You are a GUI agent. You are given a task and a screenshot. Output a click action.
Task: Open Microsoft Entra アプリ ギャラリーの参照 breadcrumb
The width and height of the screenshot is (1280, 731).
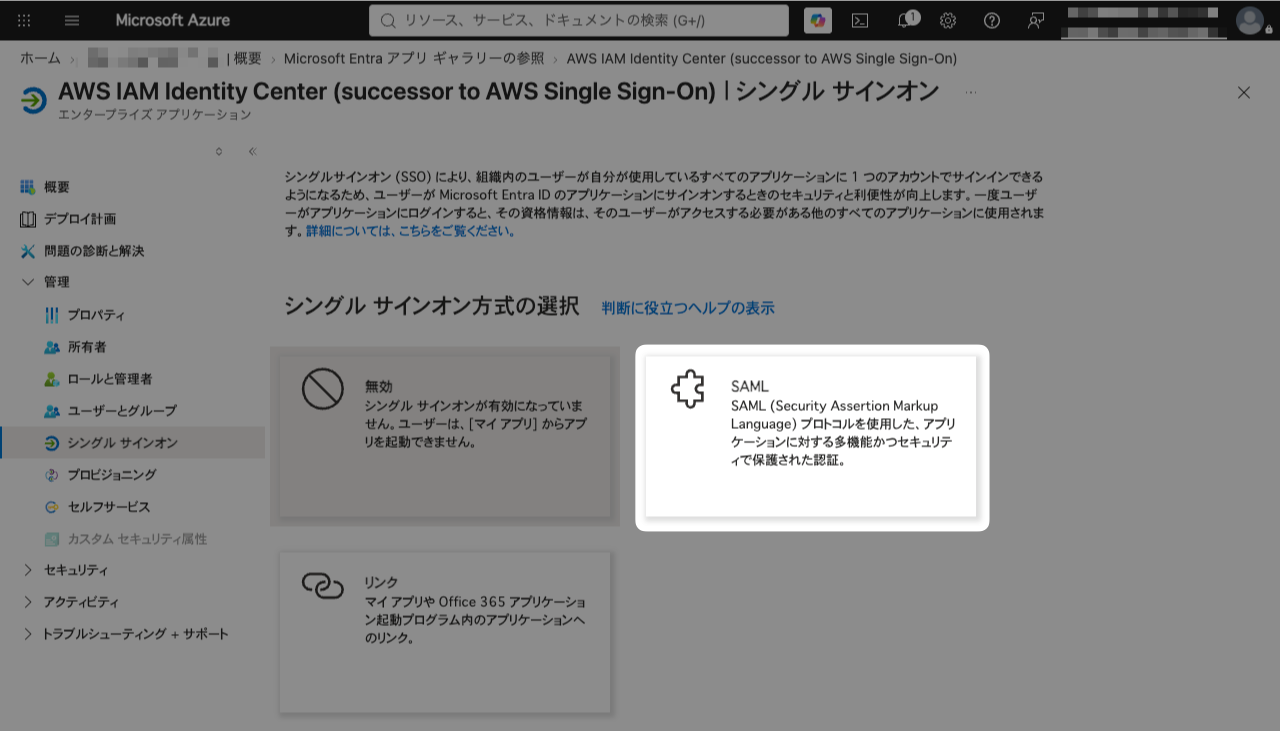pos(412,58)
